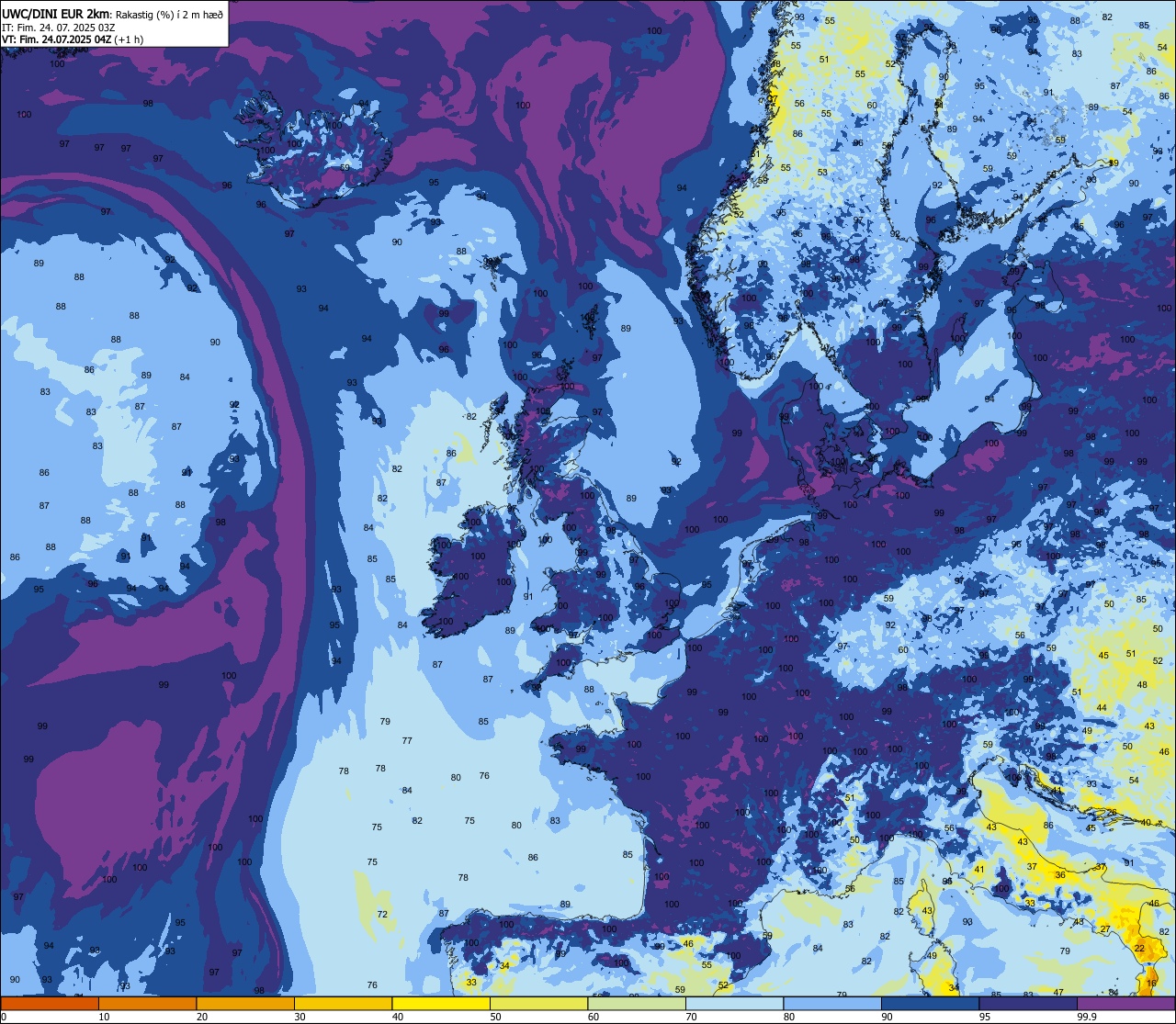Click the '27' humidity value on the map
The height and width of the screenshot is (1024, 1176).
coord(1104,929)
